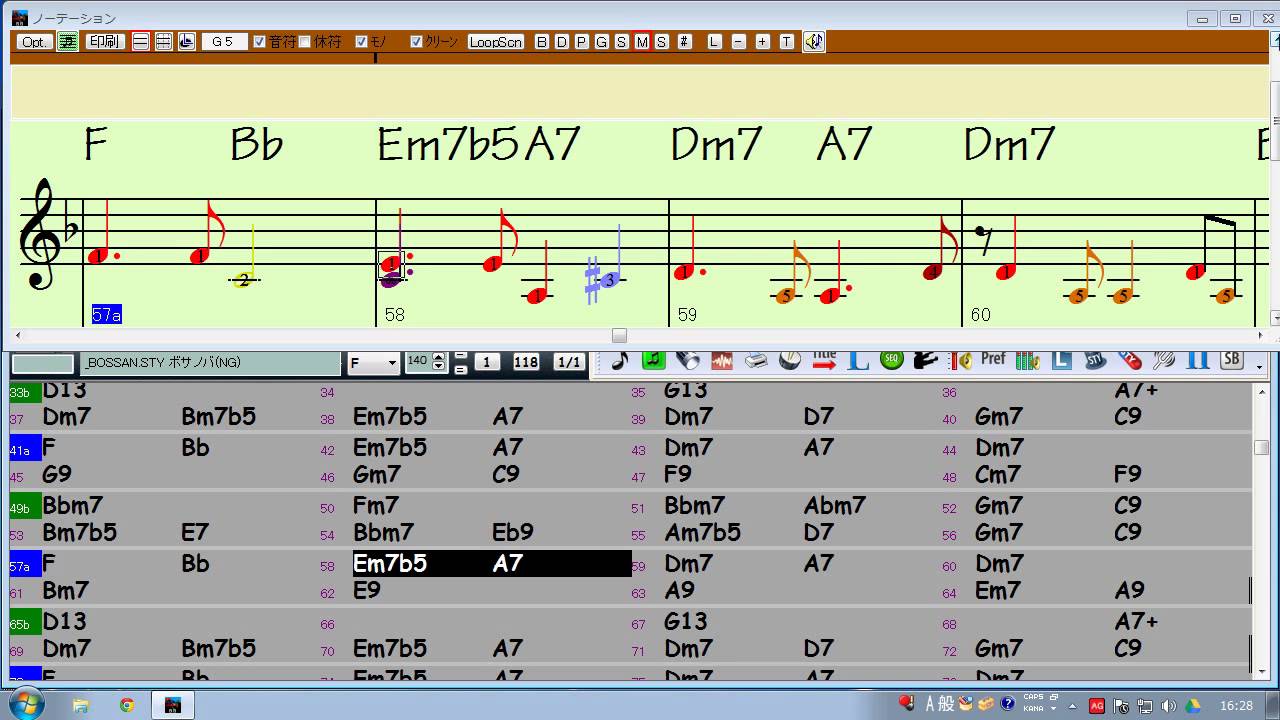Increase tempo with the up stepper arrow

pyautogui.click(x=438, y=358)
